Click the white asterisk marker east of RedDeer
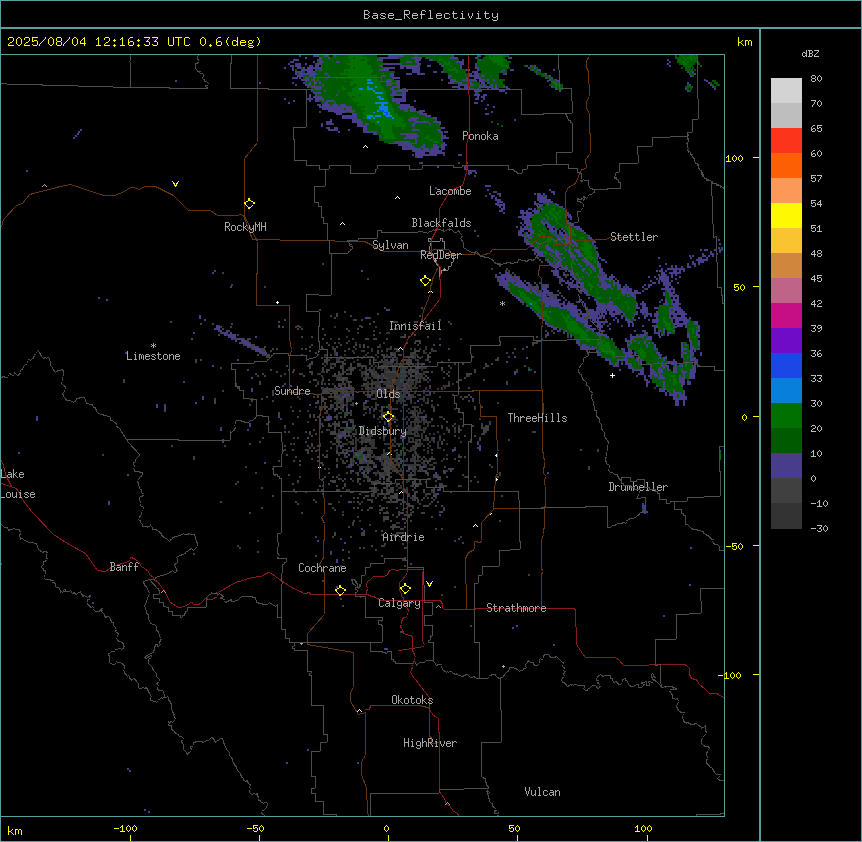Screen dimensions: 862x842 [502, 303]
